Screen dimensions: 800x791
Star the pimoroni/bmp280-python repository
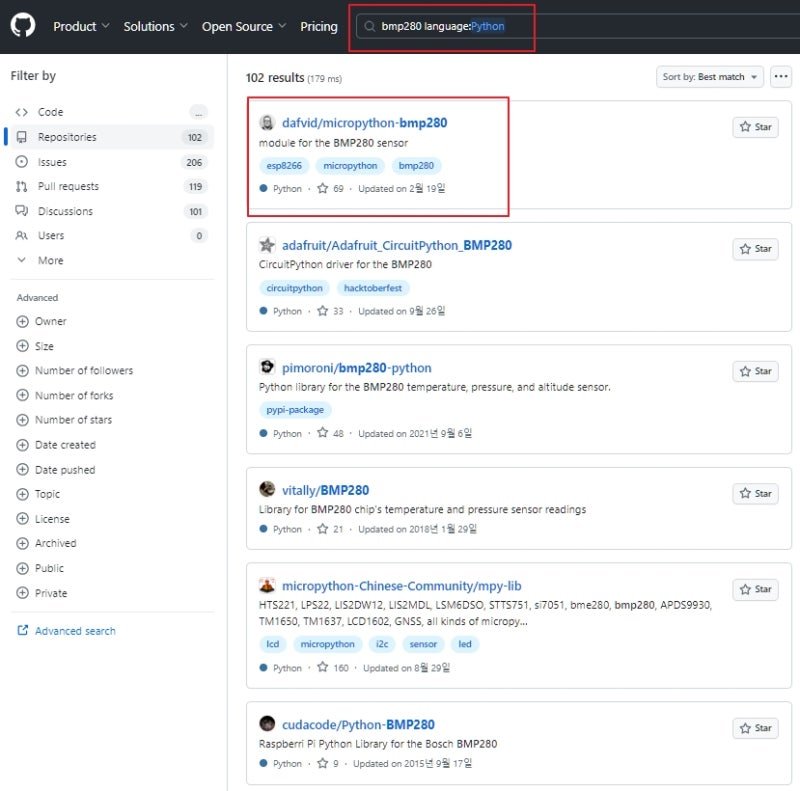point(755,371)
